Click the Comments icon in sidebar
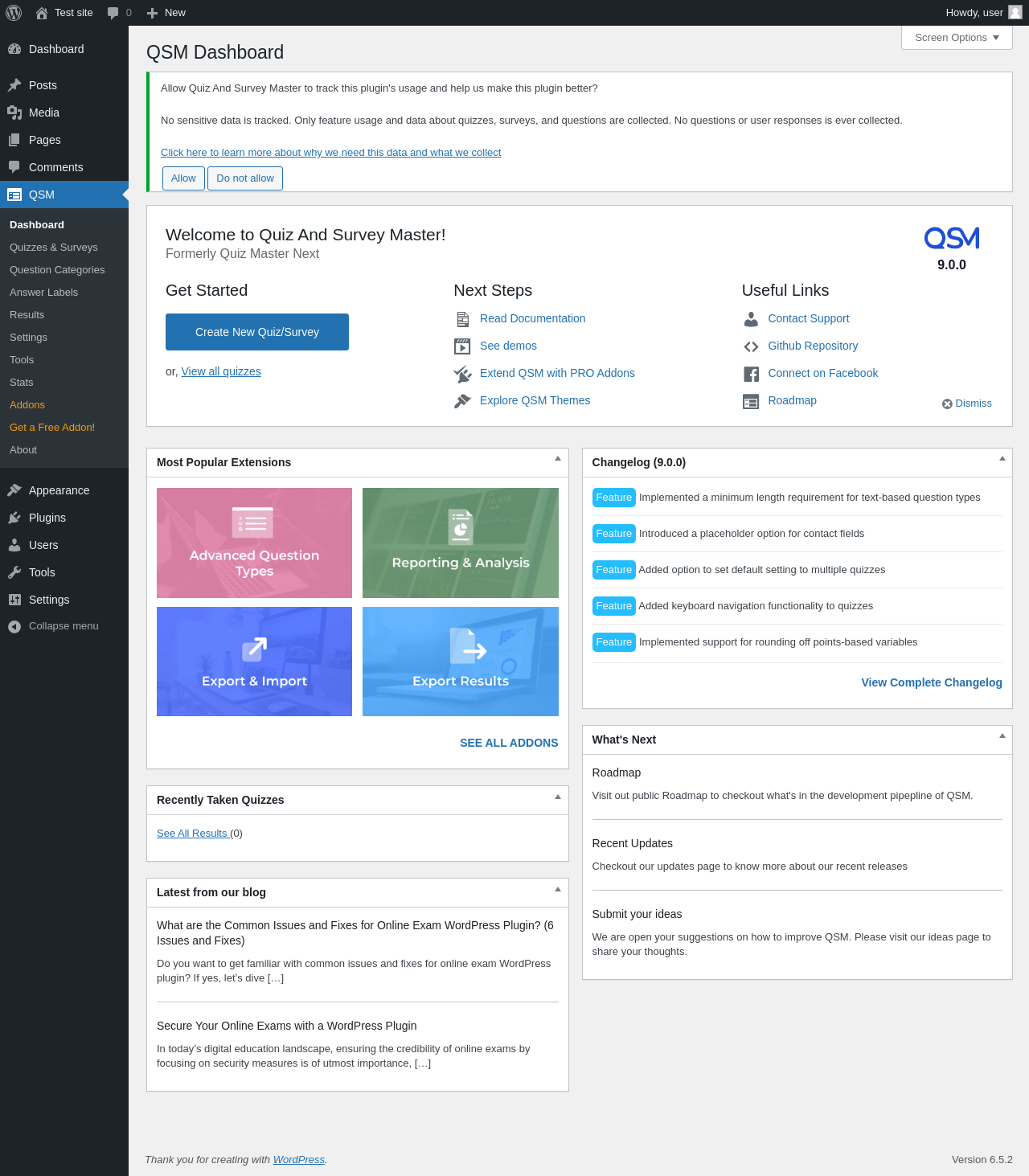 click(x=14, y=167)
